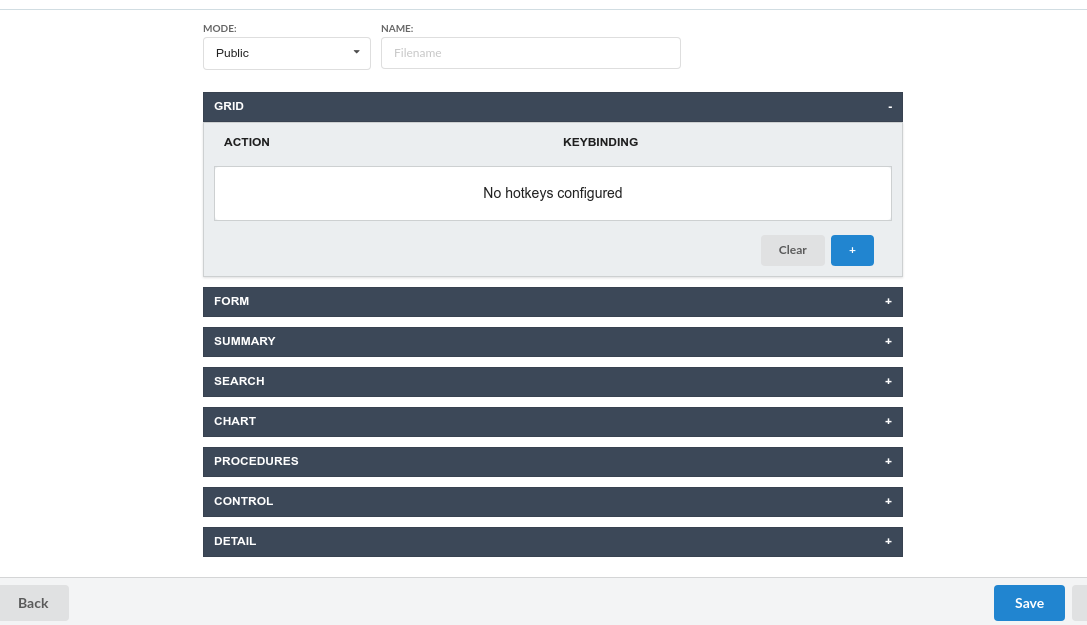The width and height of the screenshot is (1087, 625).
Task: Click the Save button
Action: pos(1029,603)
